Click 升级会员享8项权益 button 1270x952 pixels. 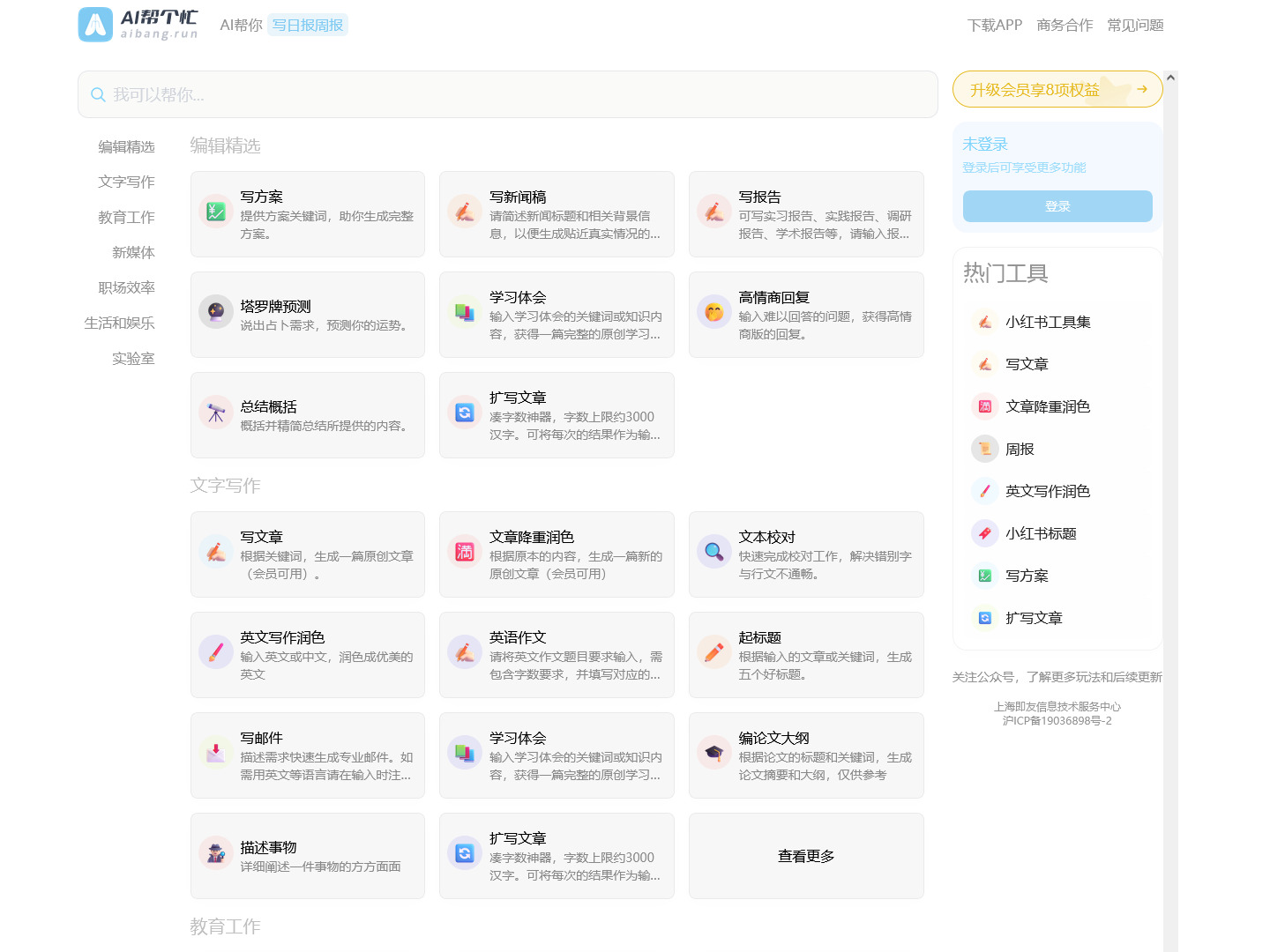1057,89
